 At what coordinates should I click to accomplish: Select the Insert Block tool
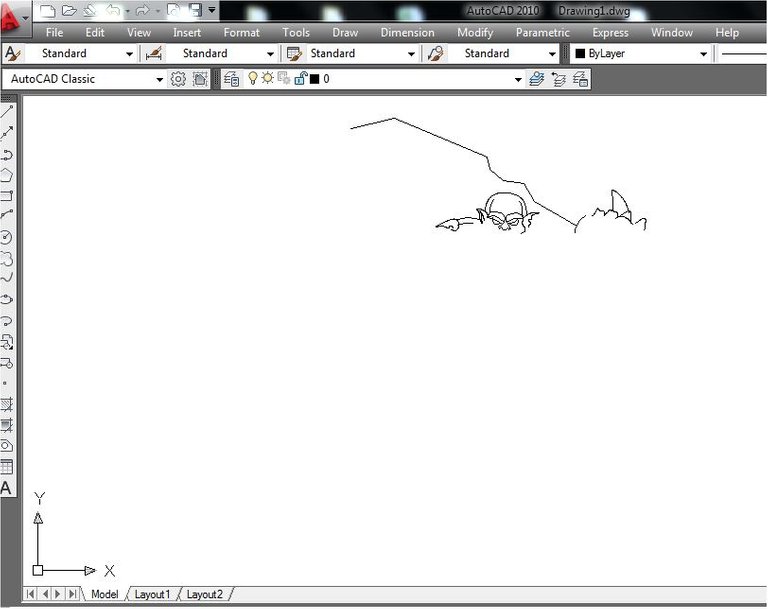pos(7,342)
